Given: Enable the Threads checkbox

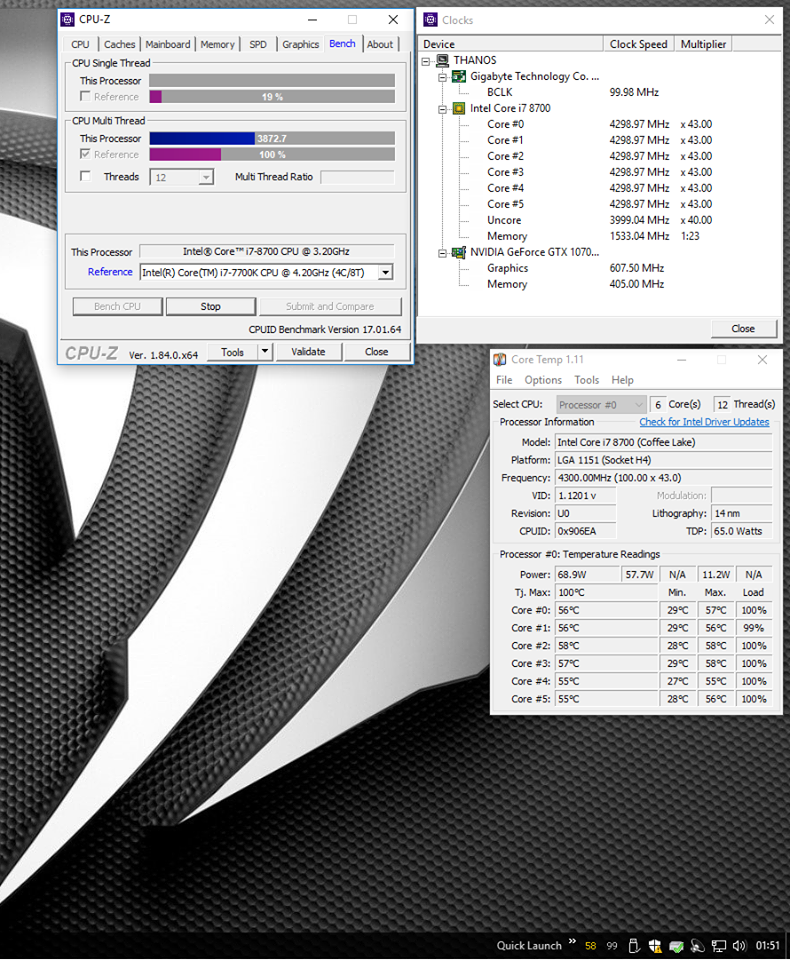Looking at the screenshot, I should tap(85, 176).
